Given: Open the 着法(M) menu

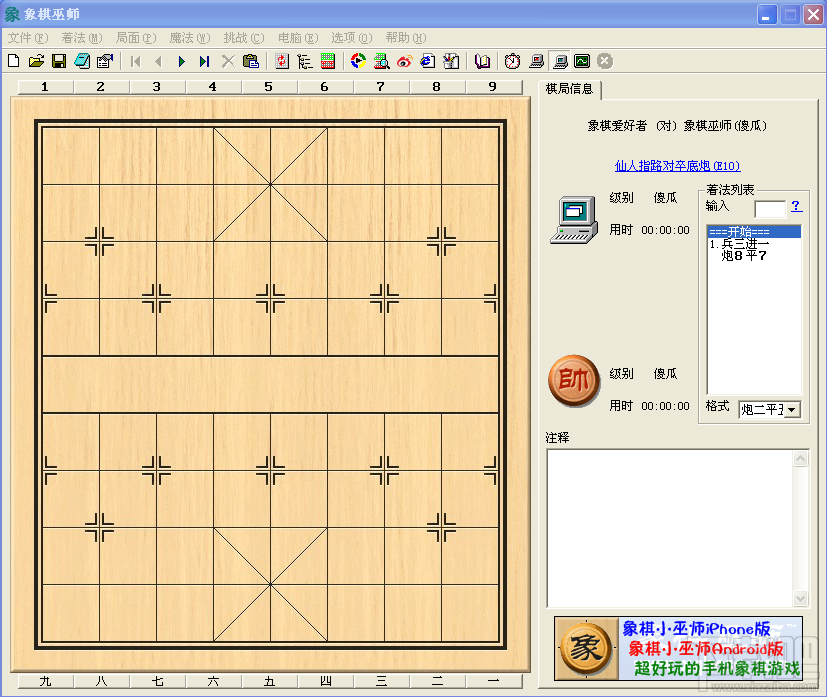Looking at the screenshot, I should (82, 38).
